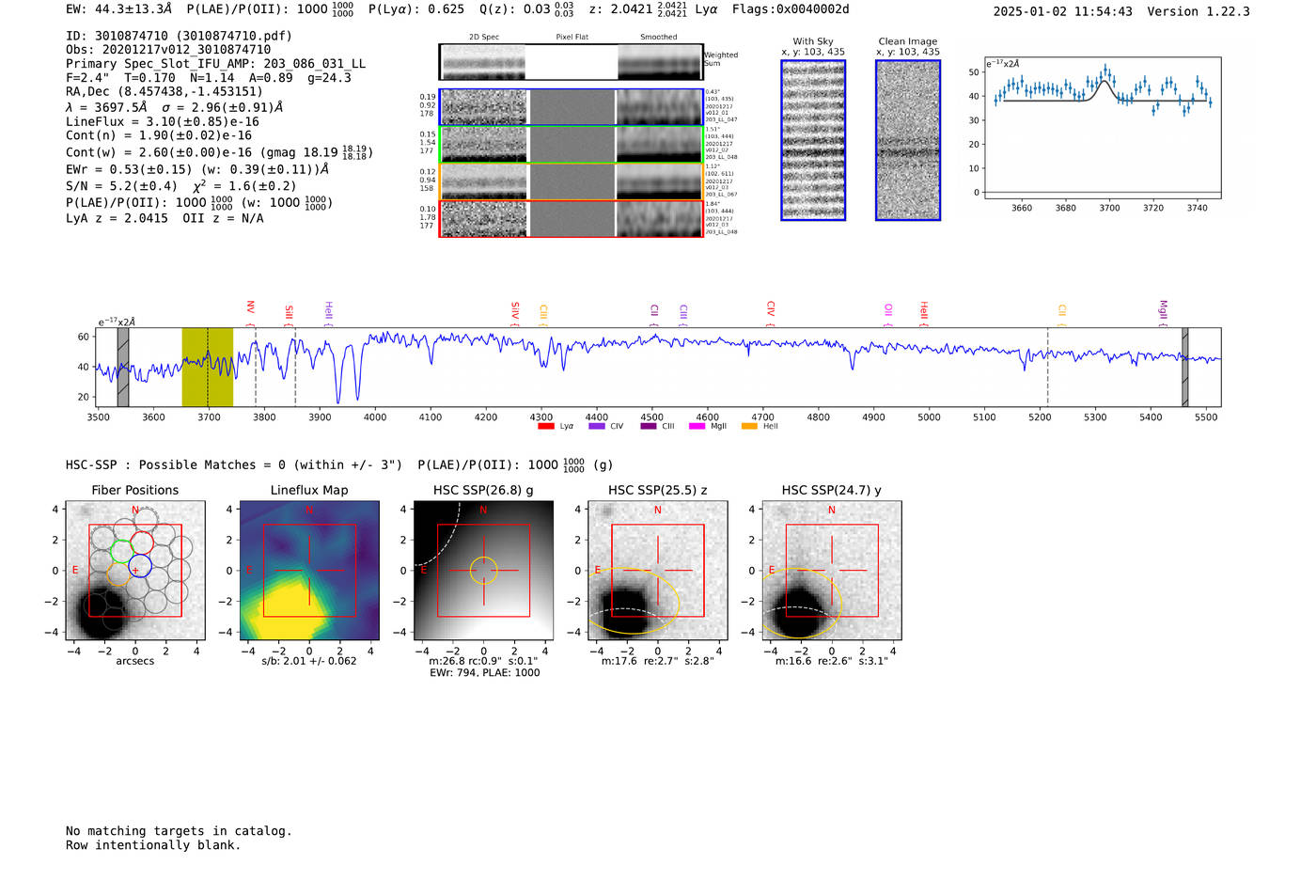Screen dimensions: 1316x896
Task: Click the 'RA,Dec (8.457438,-1.453151)' line
Action: click(164, 91)
